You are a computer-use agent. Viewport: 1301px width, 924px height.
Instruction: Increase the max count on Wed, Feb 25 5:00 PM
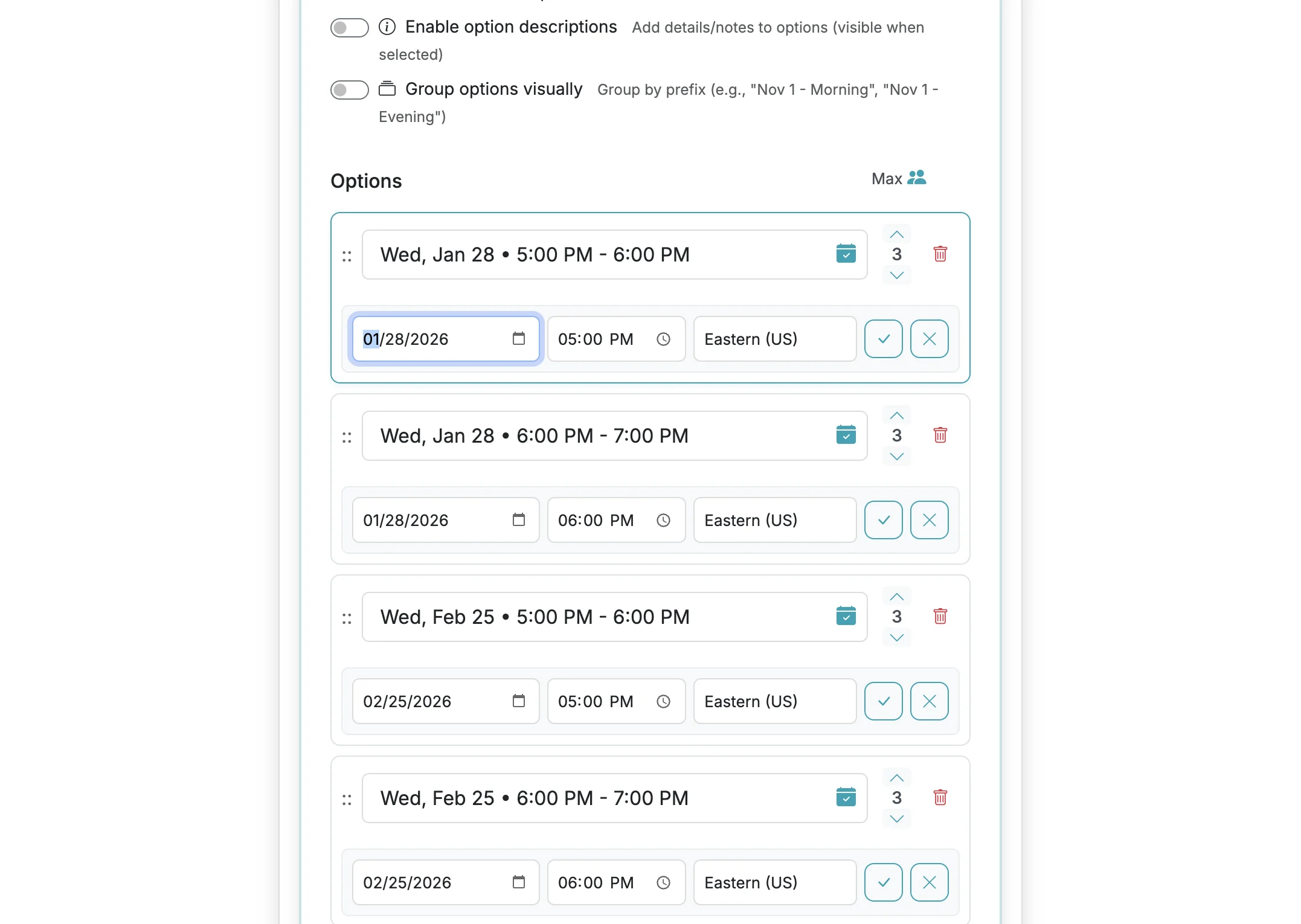896,597
